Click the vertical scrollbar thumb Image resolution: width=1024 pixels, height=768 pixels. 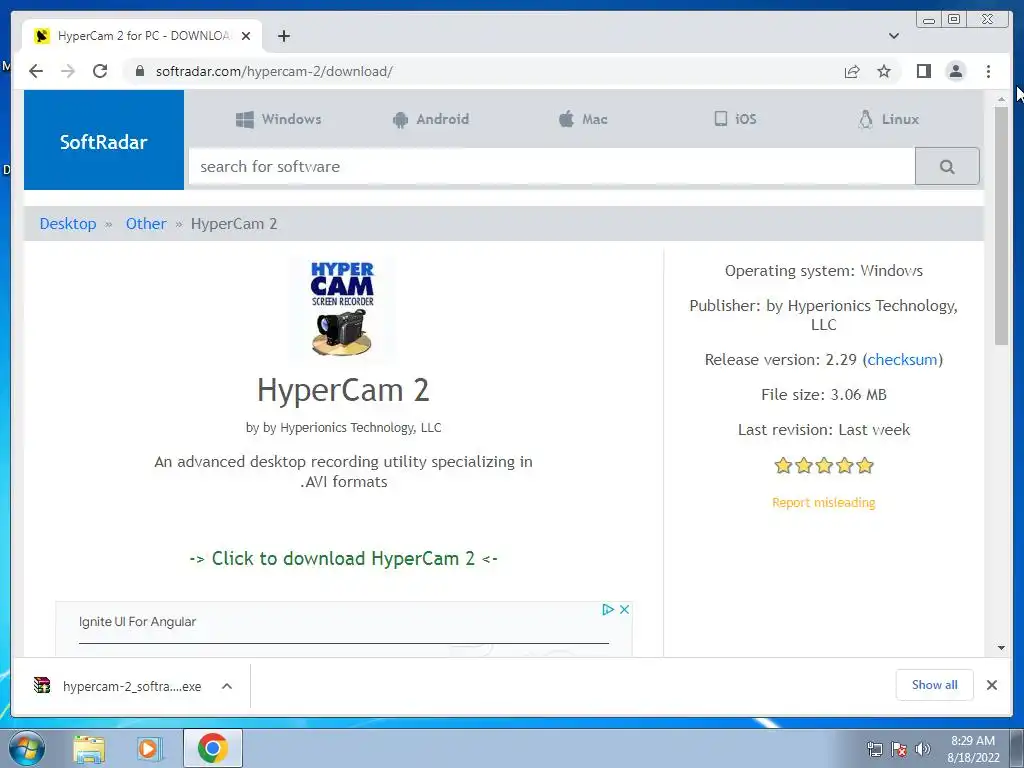coord(1001,225)
